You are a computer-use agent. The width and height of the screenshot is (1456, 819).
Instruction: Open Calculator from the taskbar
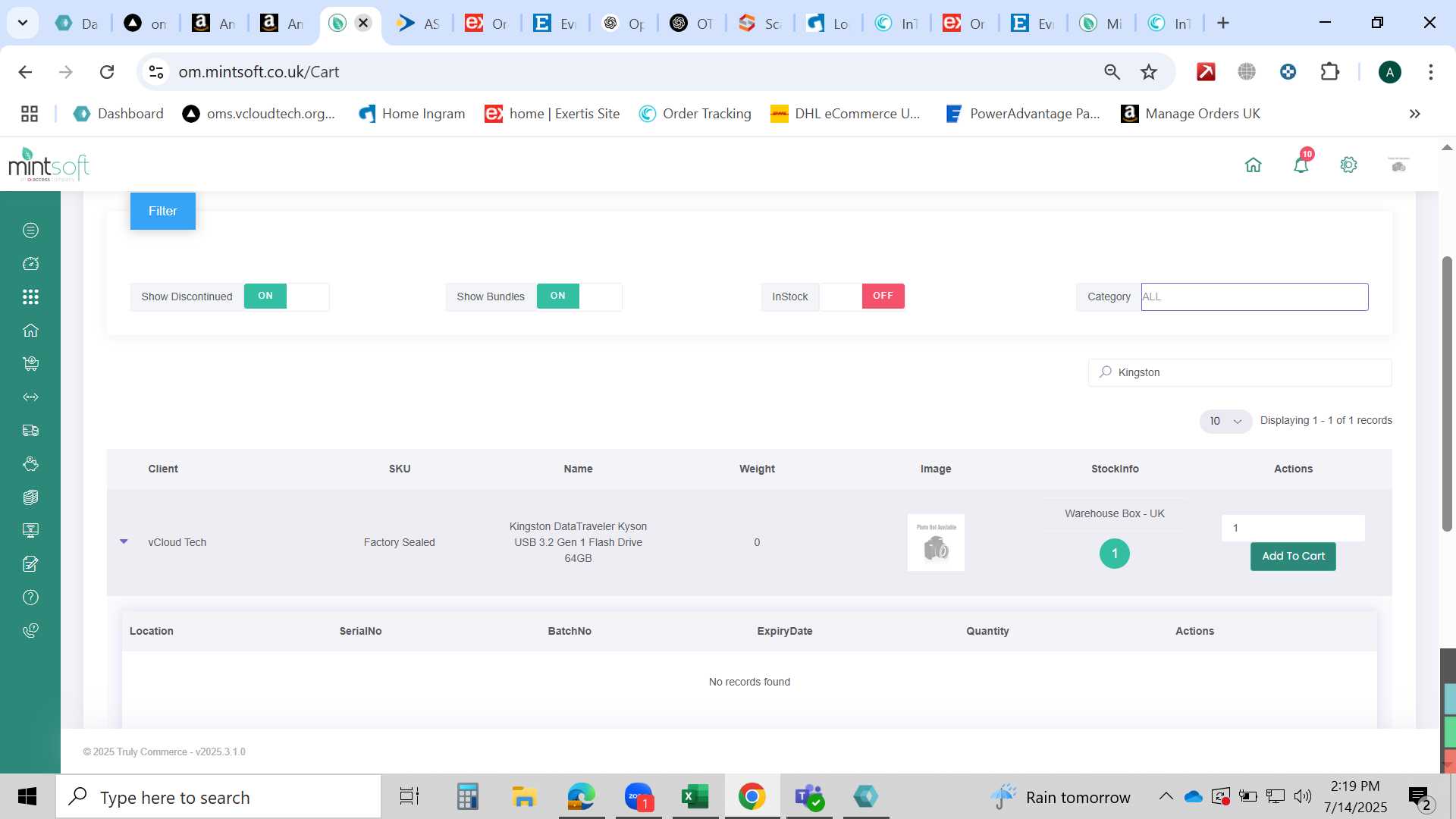[x=467, y=797]
